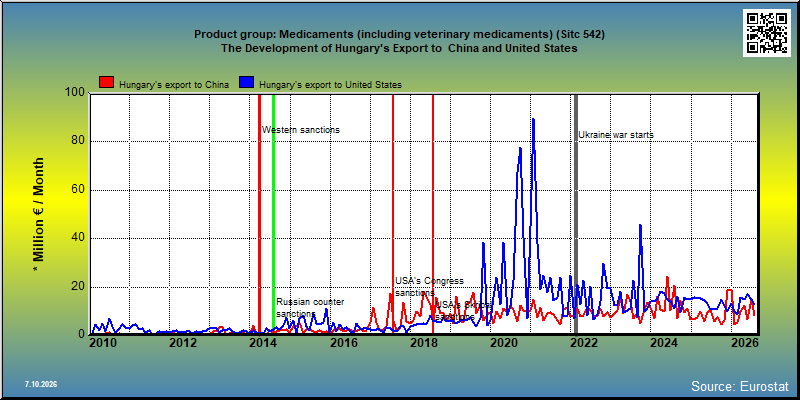This screenshot has height=400, width=800.
Task: Click the chart subtitle about Hungary's Export
Action: 399,48
